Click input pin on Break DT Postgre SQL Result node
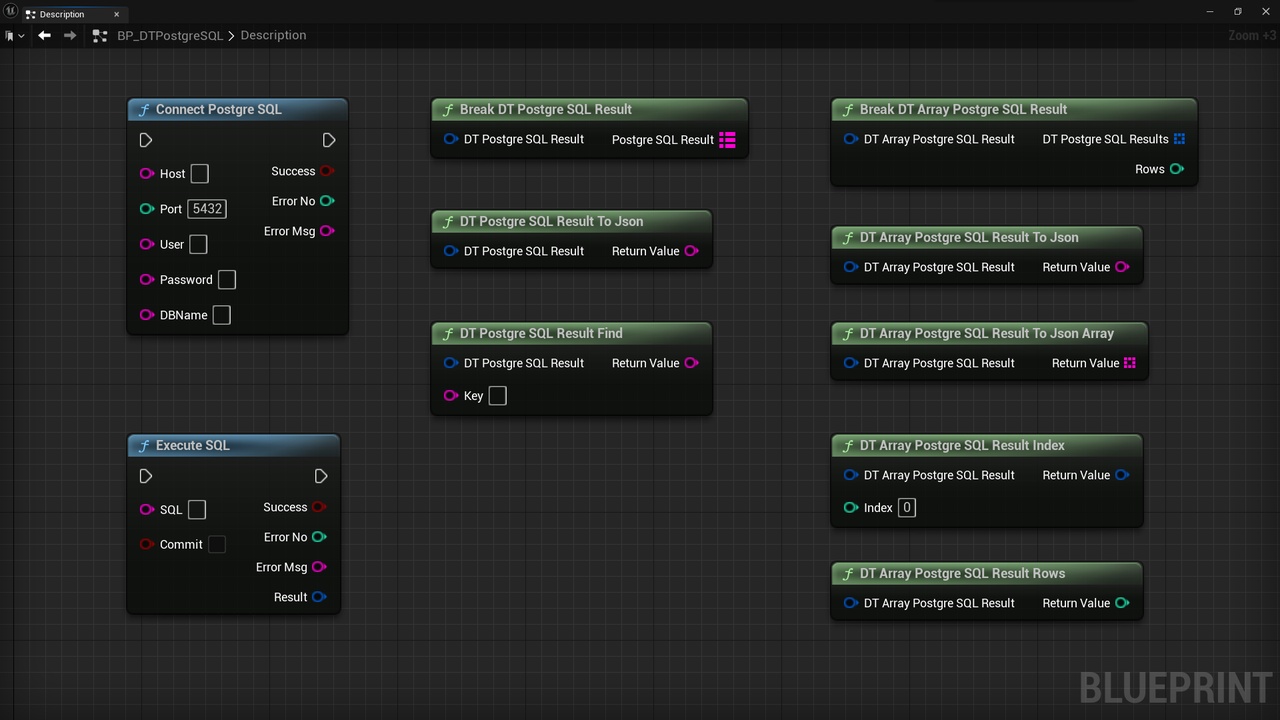Viewport: 1280px width, 720px height. click(x=451, y=139)
